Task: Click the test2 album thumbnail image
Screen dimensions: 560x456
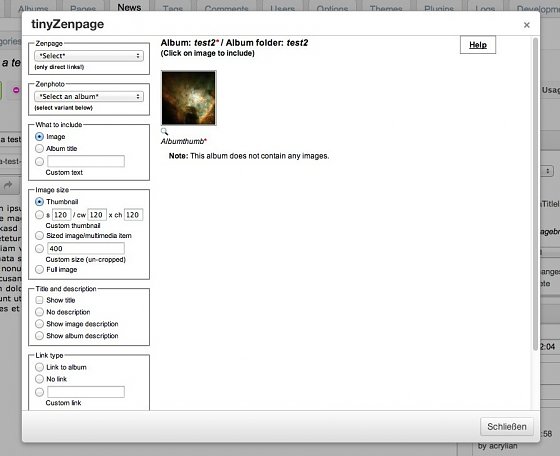Action: coord(189,98)
